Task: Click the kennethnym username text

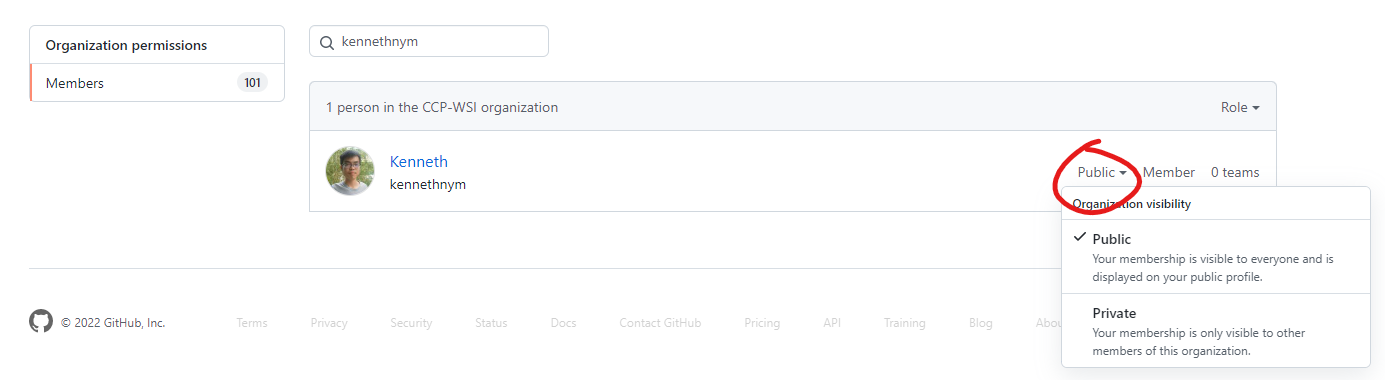Action: [x=428, y=184]
